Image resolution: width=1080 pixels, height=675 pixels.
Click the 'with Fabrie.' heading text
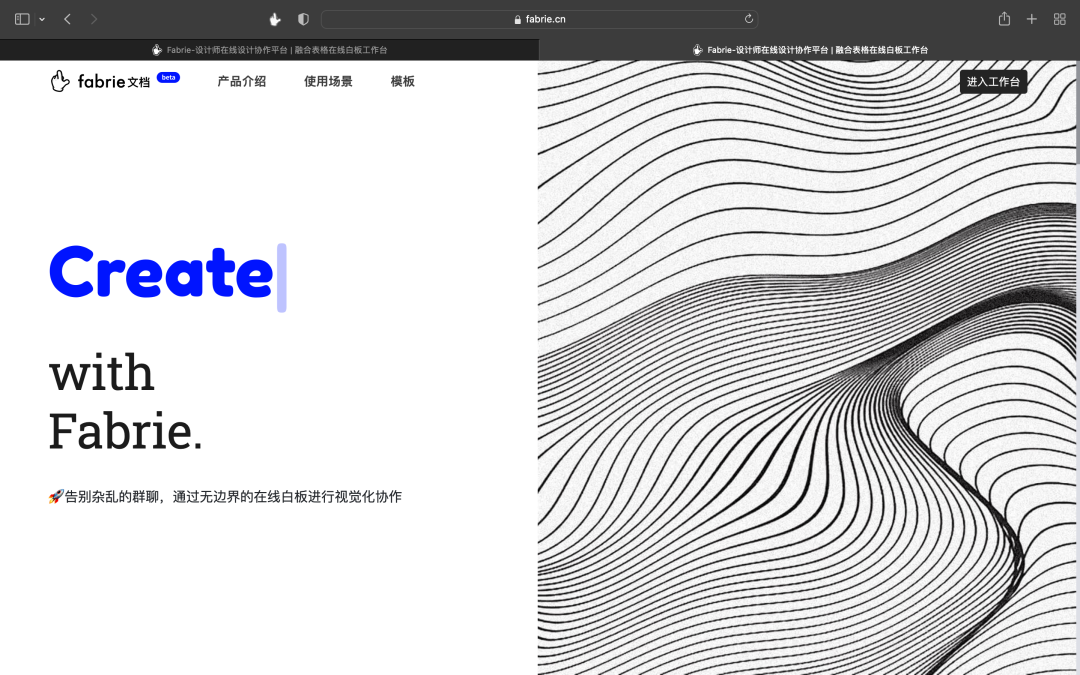point(125,402)
